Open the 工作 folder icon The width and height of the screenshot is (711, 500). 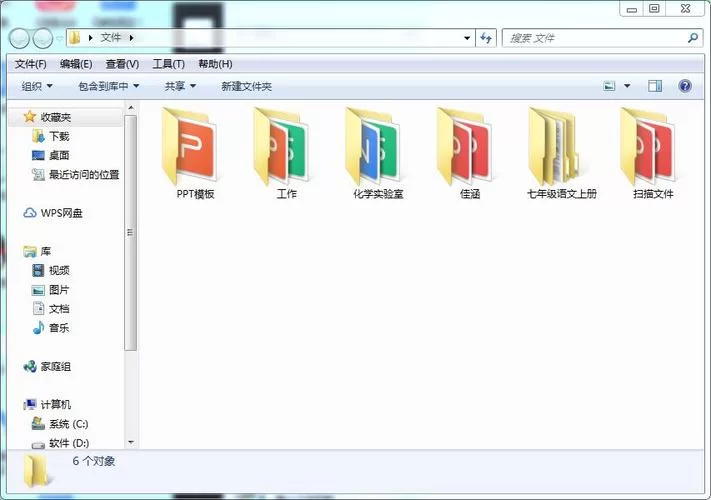[281, 146]
